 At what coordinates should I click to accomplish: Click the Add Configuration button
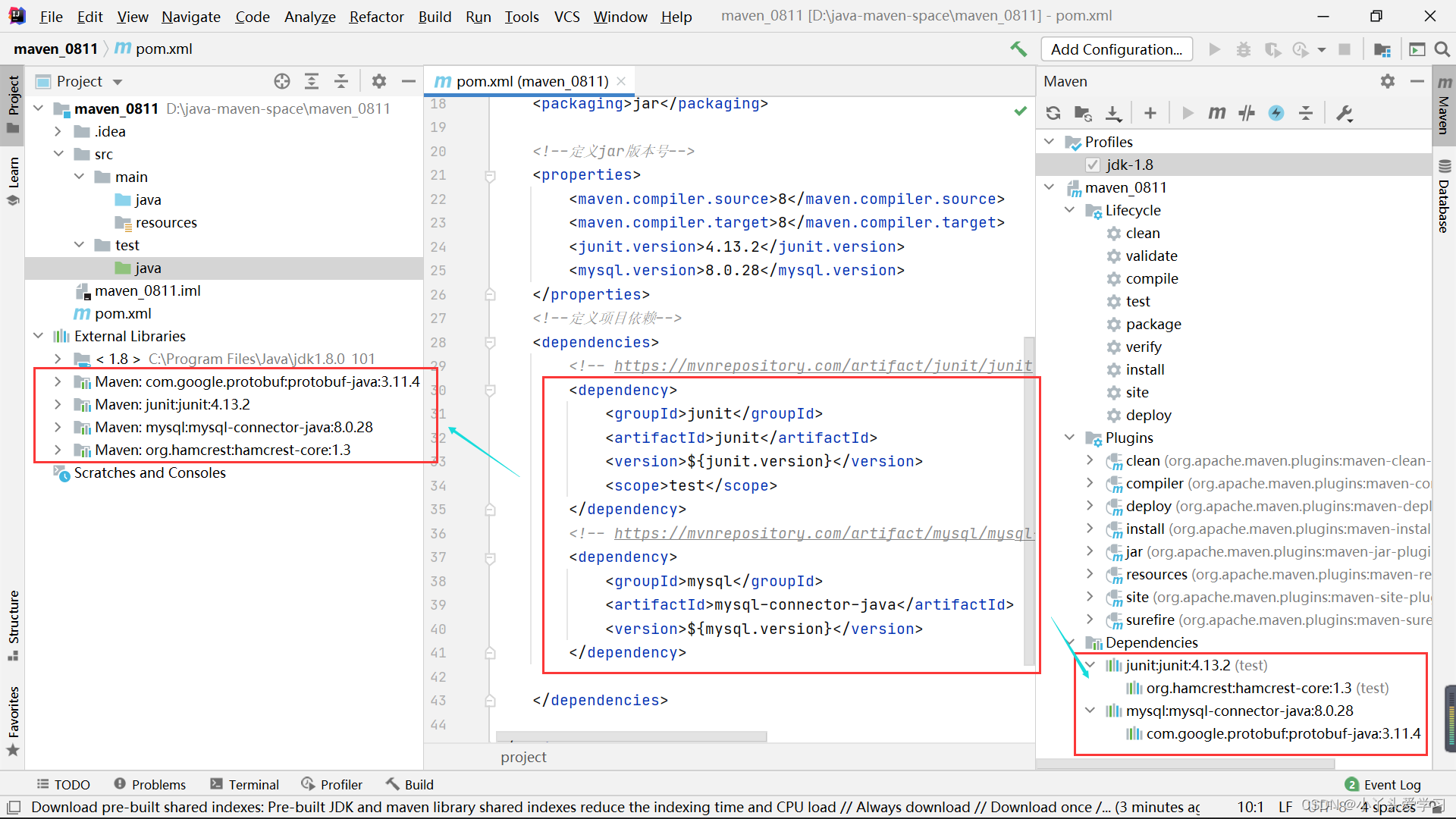[x=1117, y=48]
